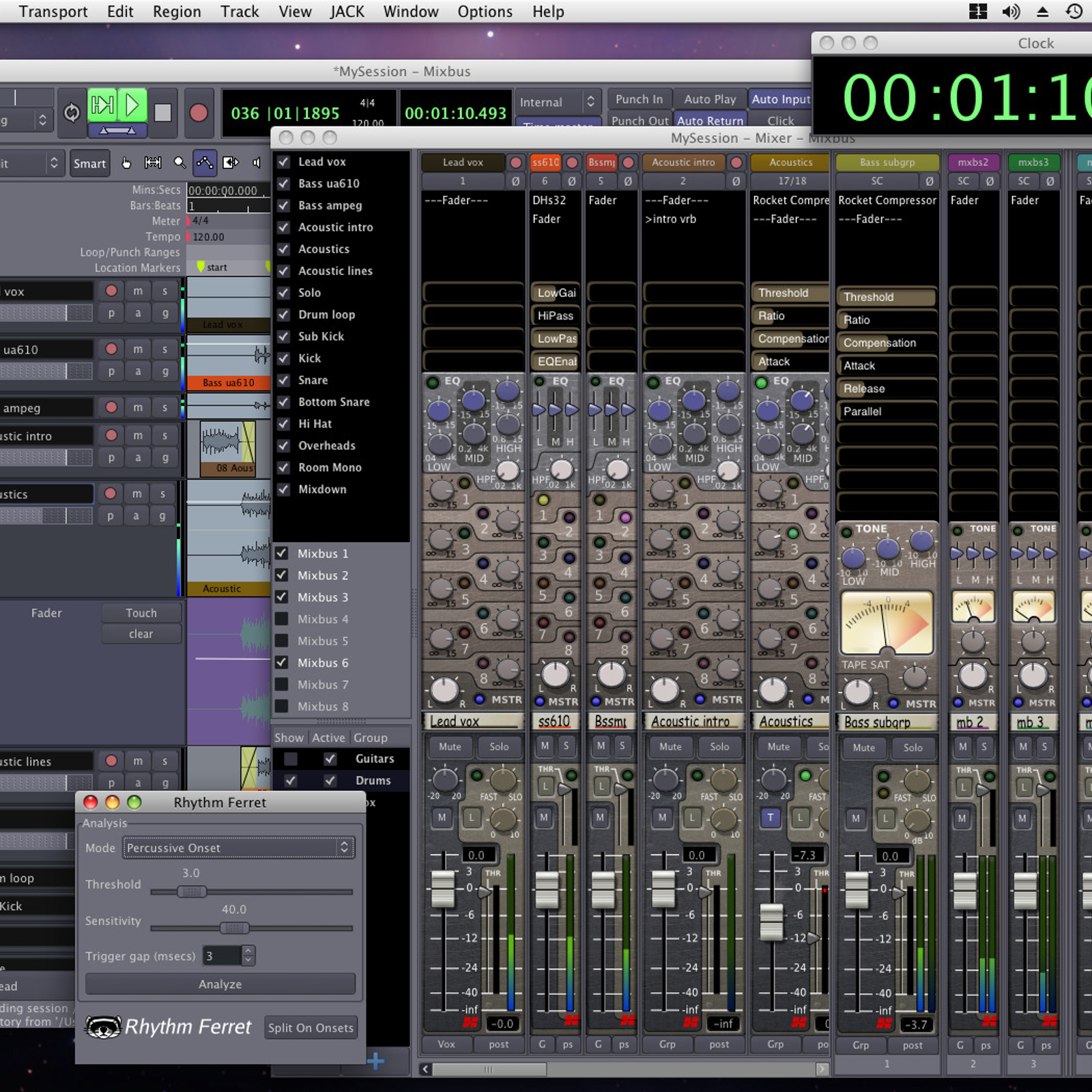Viewport: 1092px width, 1092px height.
Task: Enable the Mixbus 4 checkbox
Action: point(281,619)
